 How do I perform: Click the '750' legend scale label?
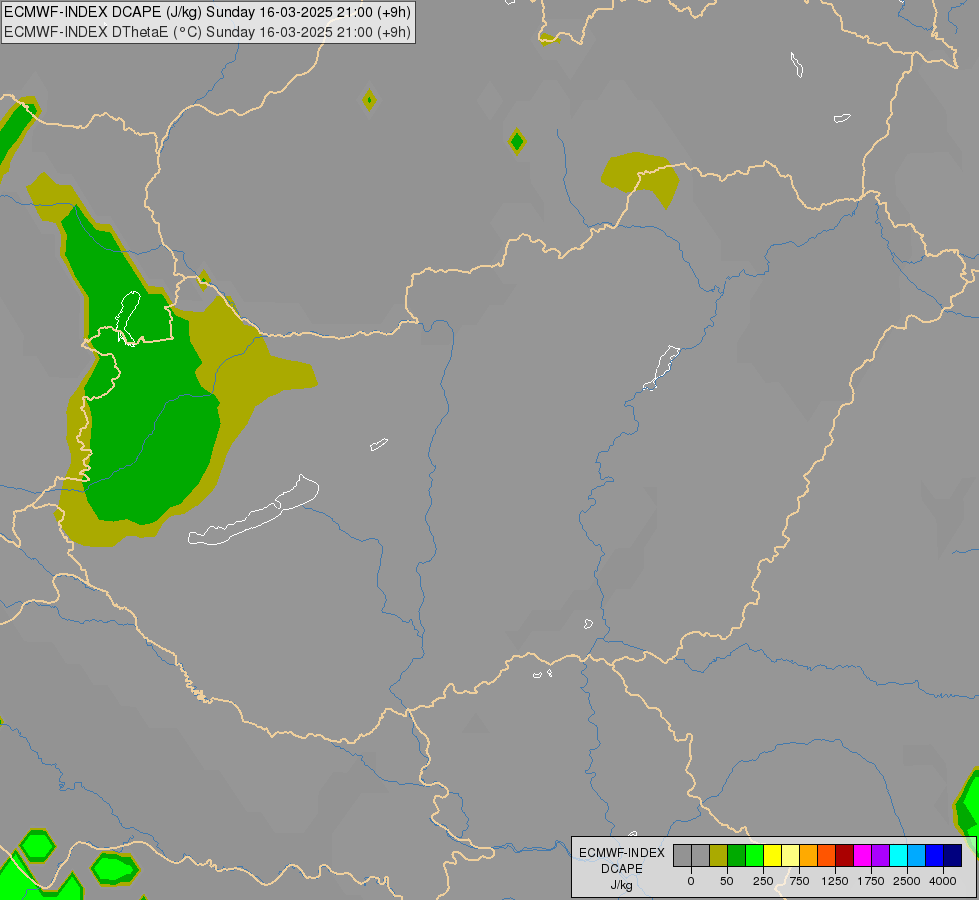[799, 881]
